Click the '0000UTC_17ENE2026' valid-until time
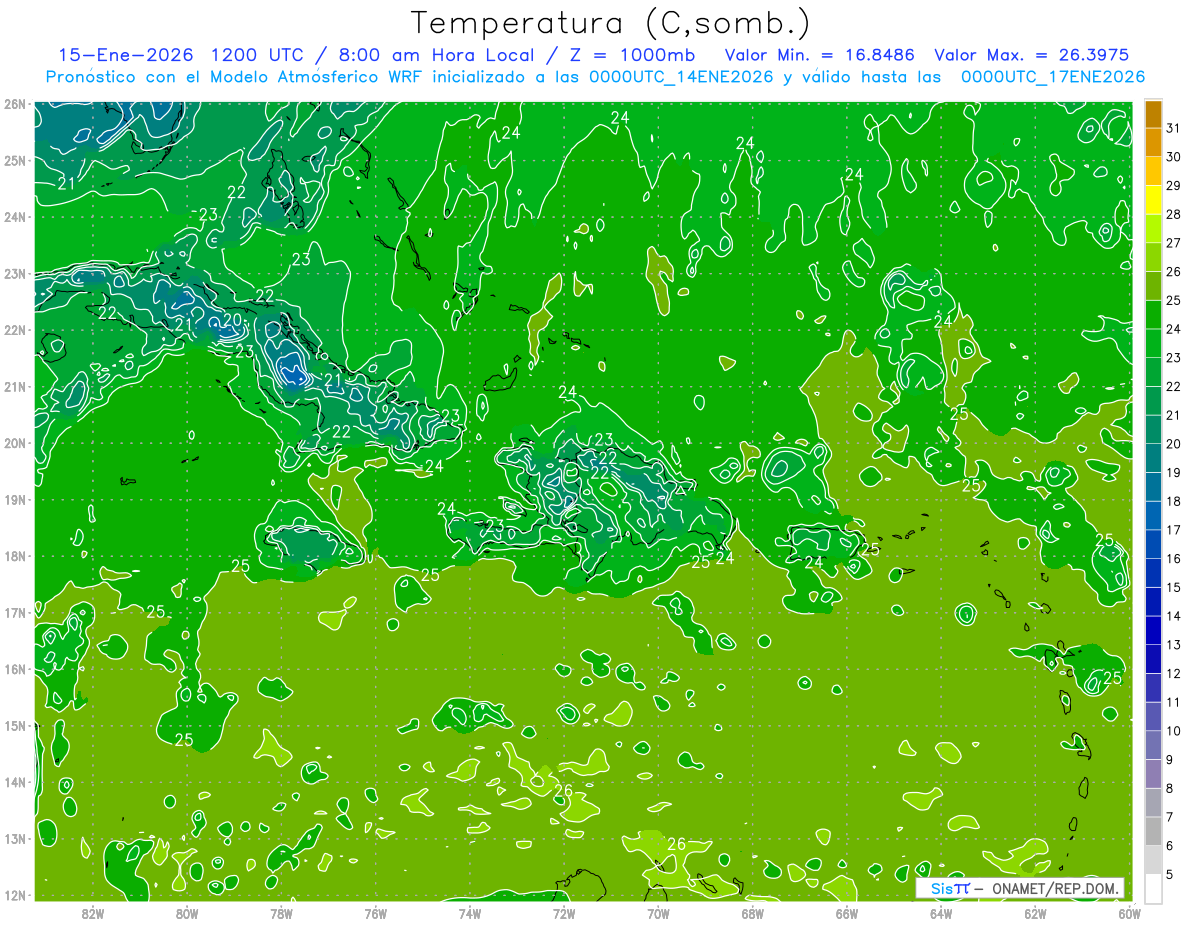 tap(1052, 77)
